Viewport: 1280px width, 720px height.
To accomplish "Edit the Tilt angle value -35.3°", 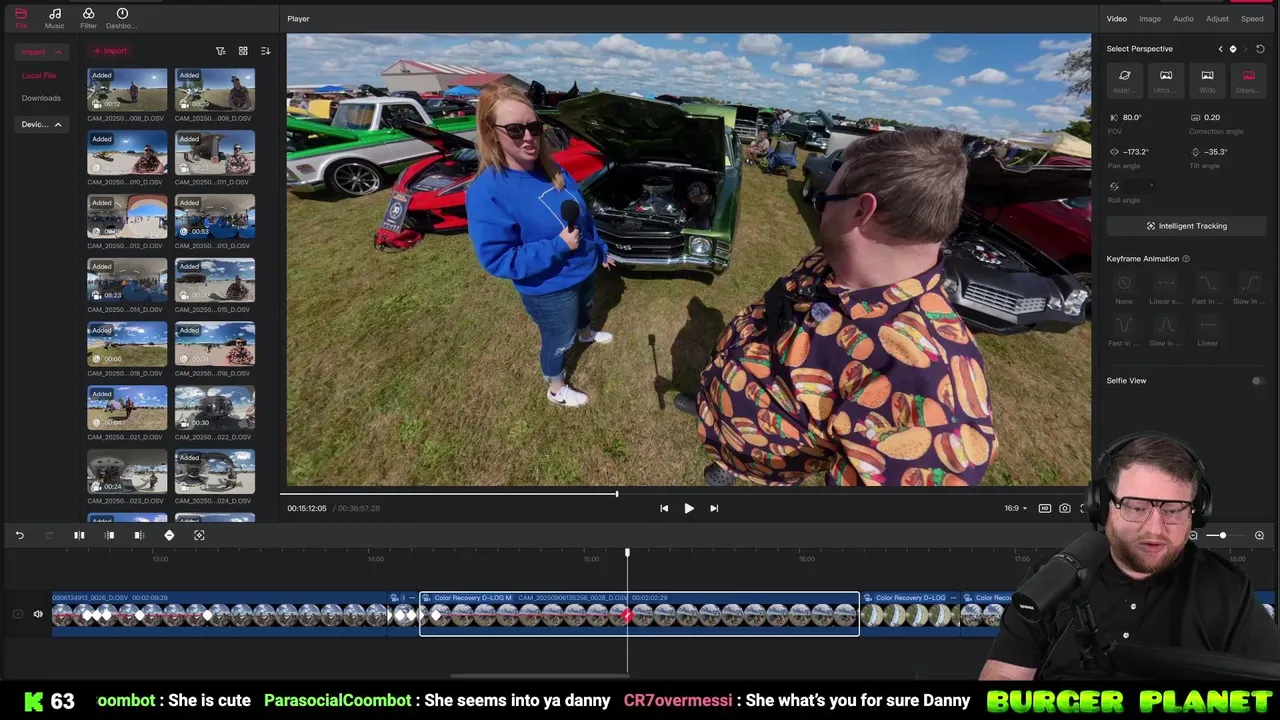I will [1216, 152].
